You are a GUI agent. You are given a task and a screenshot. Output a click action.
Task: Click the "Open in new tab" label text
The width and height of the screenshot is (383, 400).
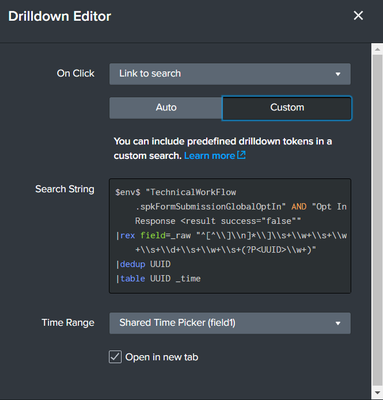tap(162, 357)
